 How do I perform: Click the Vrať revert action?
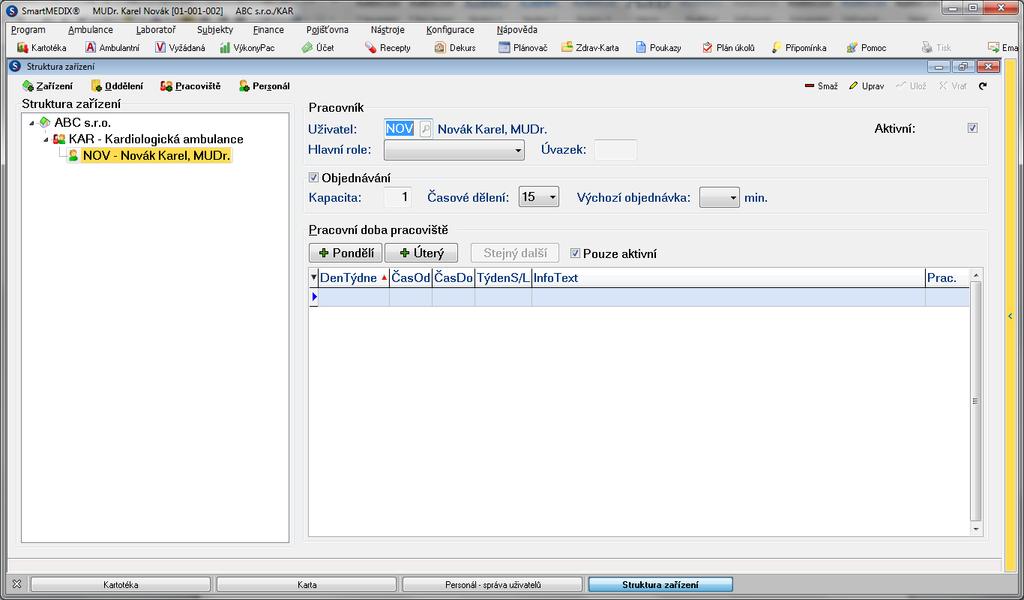[x=953, y=86]
